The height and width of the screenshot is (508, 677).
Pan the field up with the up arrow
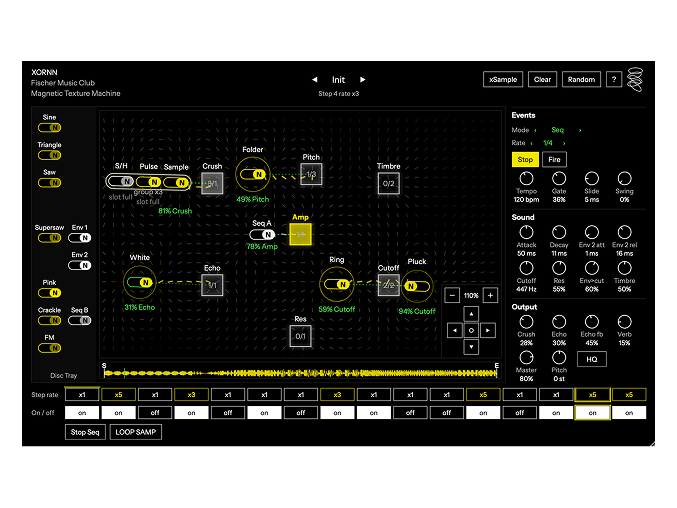[471, 314]
